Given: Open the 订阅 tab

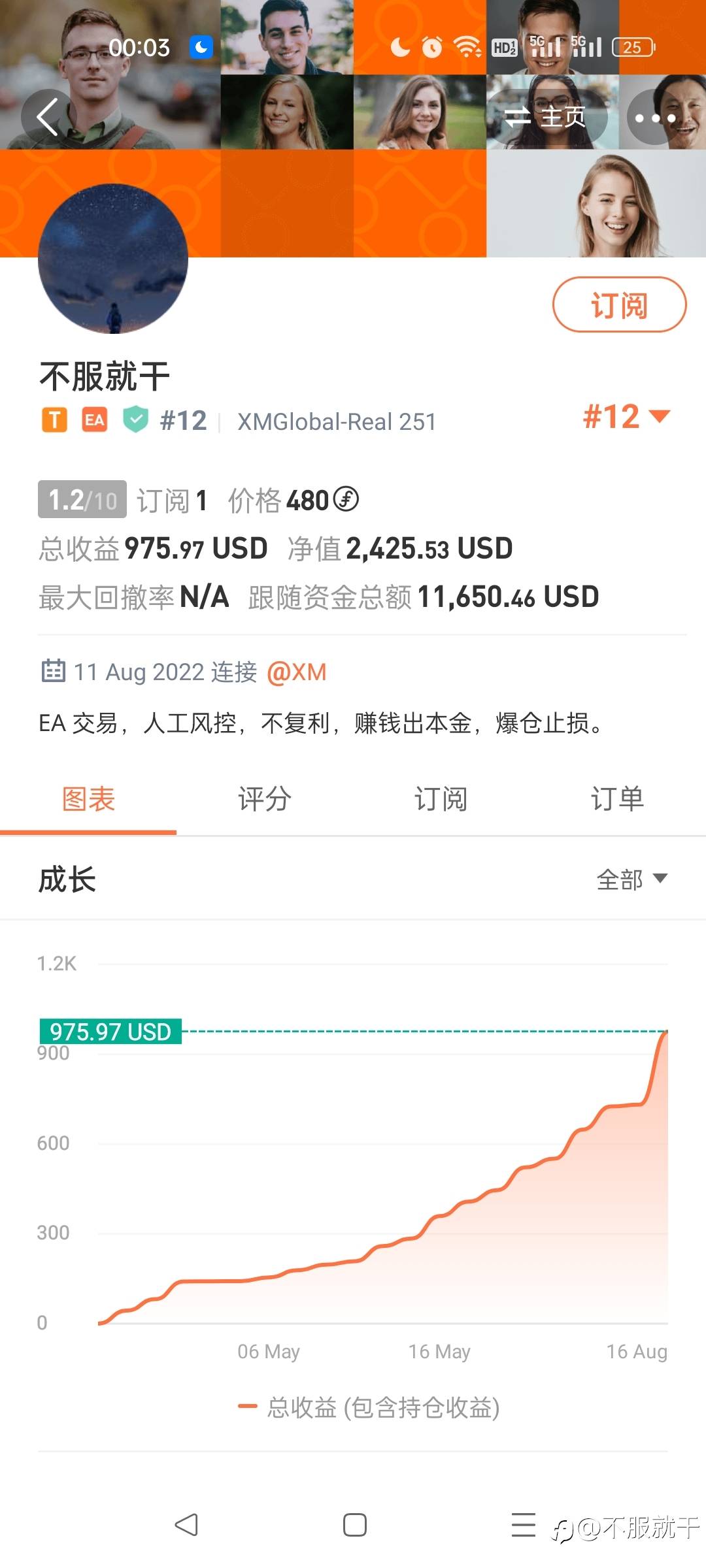Looking at the screenshot, I should (x=441, y=799).
